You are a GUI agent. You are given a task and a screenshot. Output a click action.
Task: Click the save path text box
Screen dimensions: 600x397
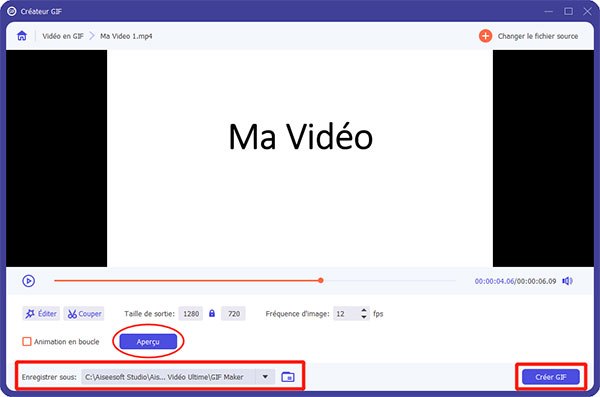168,377
